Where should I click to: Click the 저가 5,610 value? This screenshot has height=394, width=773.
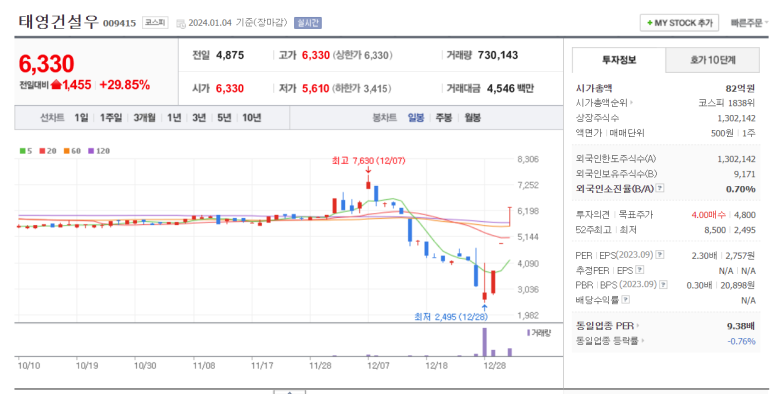316,88
